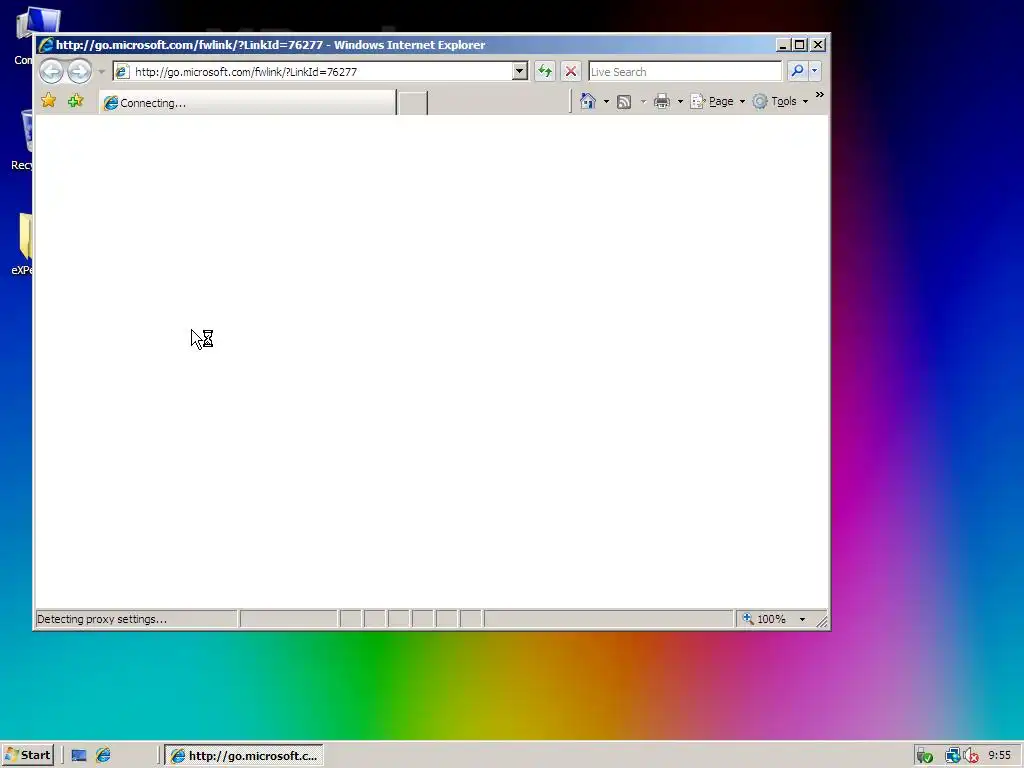Open Favorites Center star icon

(48, 101)
